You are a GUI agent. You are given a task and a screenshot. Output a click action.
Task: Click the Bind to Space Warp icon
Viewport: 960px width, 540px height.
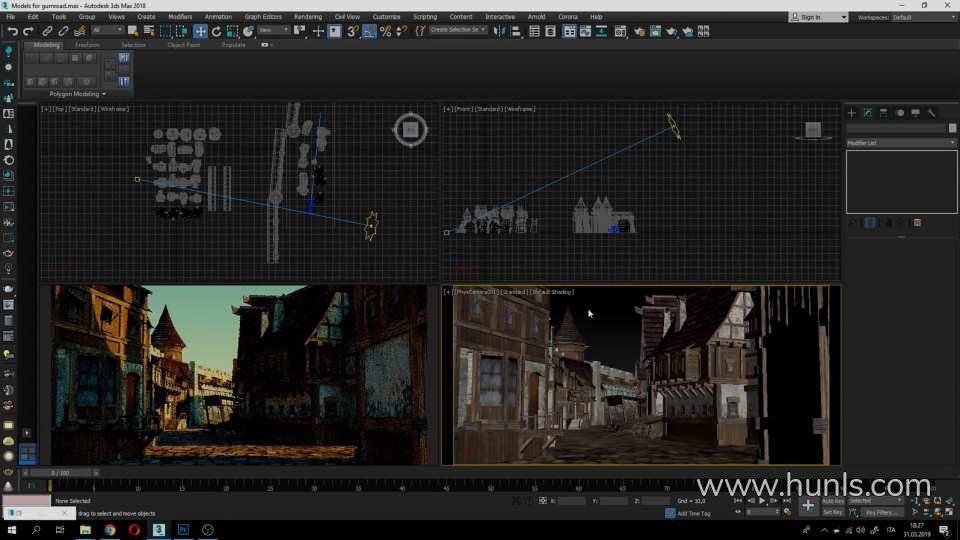[x=80, y=31]
